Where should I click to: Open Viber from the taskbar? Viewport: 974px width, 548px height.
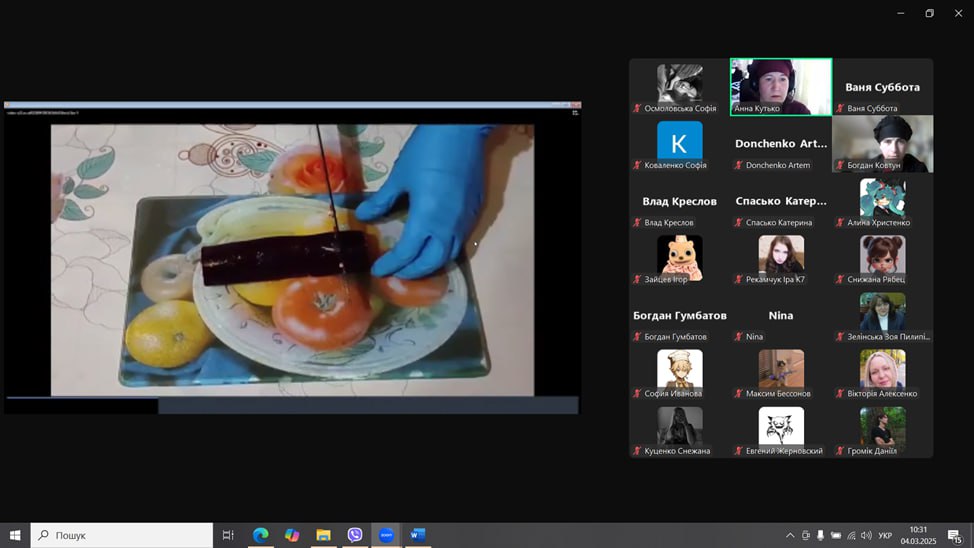(x=355, y=535)
